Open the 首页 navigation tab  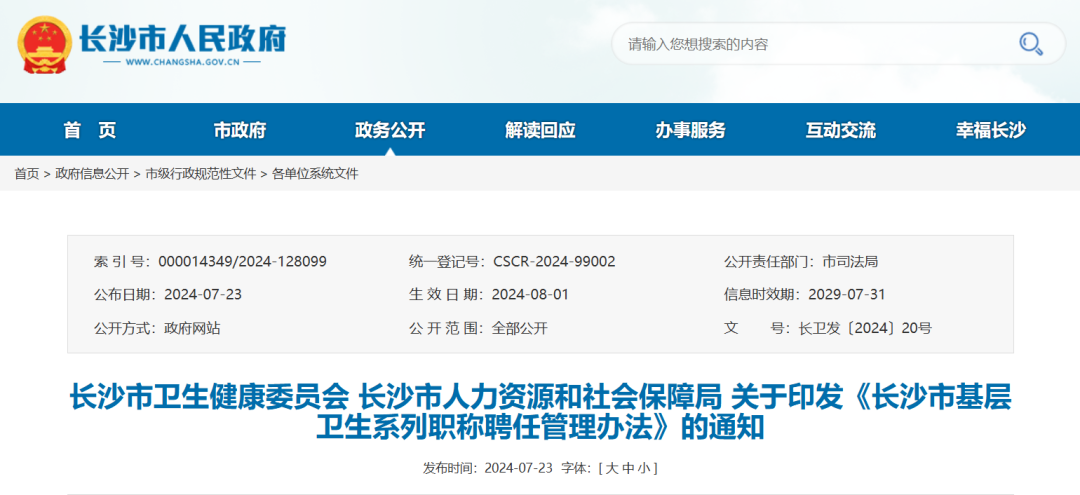point(90,129)
